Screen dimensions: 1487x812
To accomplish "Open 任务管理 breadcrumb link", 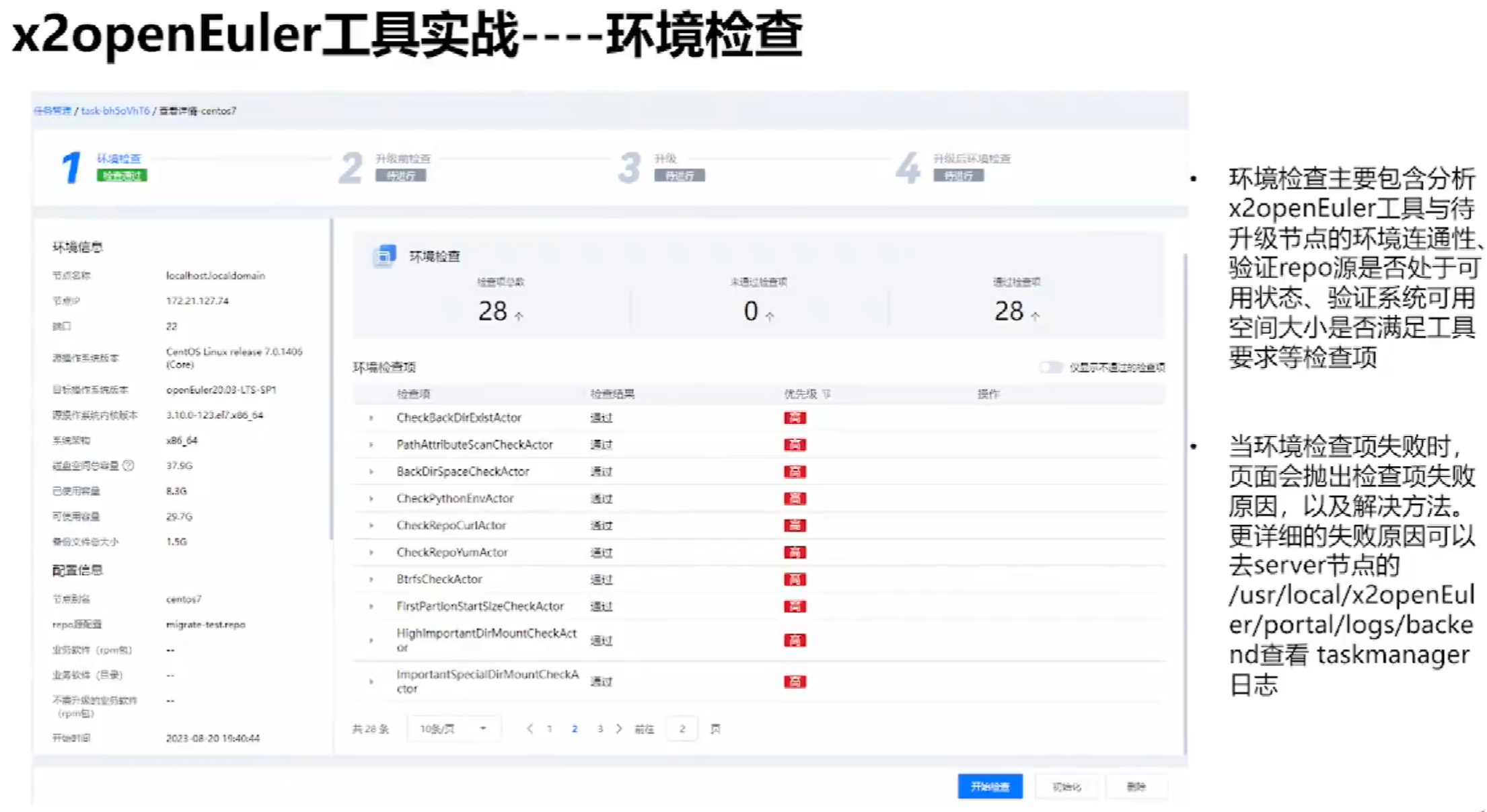I will tap(52, 111).
